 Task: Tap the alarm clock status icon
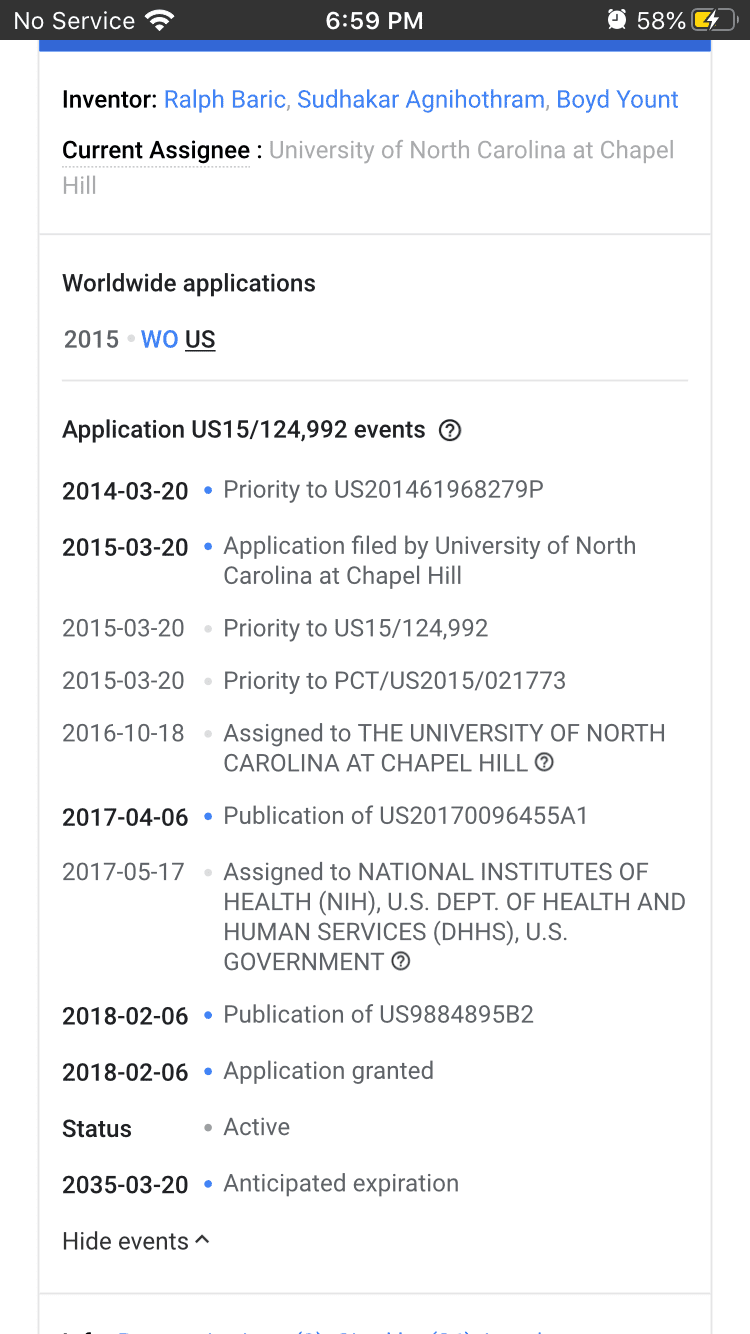pos(617,20)
